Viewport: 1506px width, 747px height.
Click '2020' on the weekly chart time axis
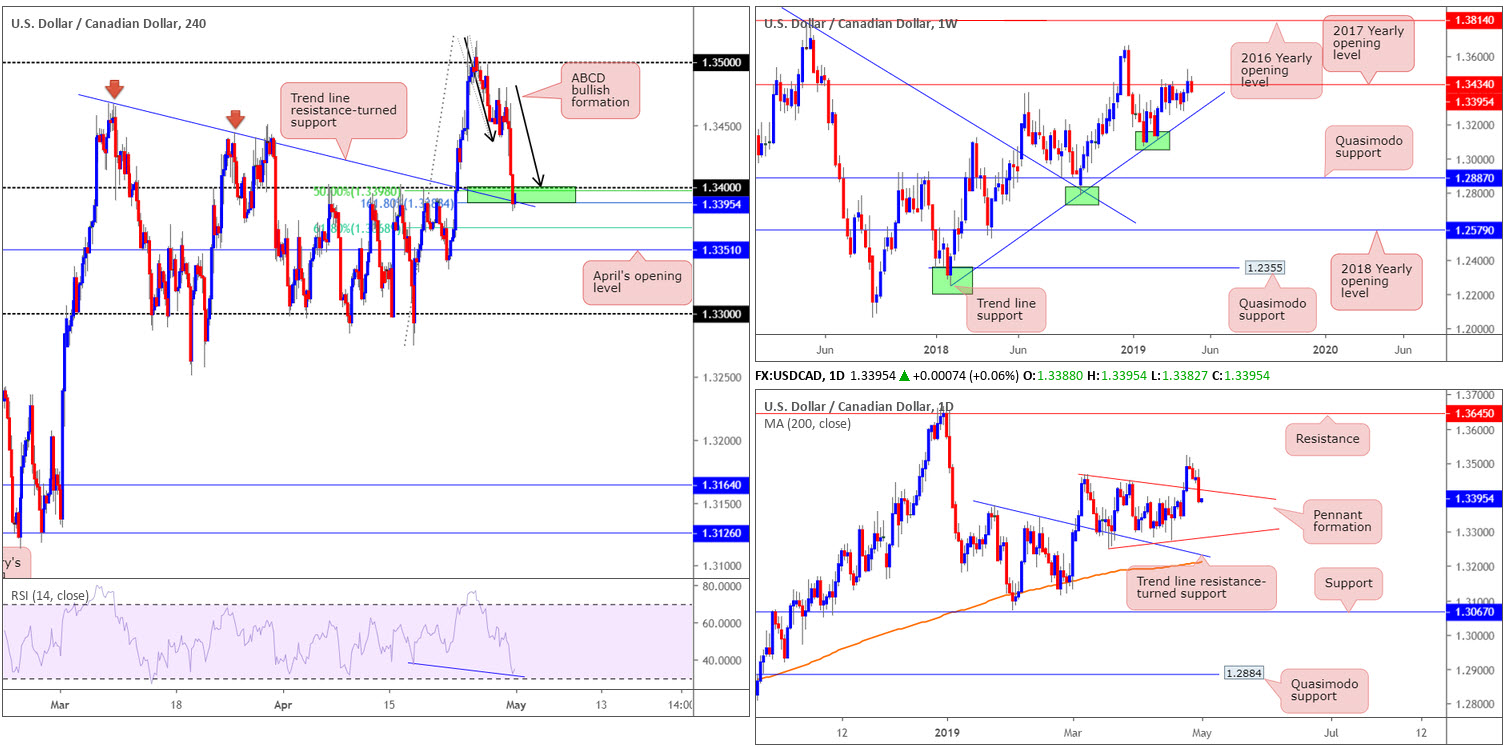click(x=1324, y=349)
